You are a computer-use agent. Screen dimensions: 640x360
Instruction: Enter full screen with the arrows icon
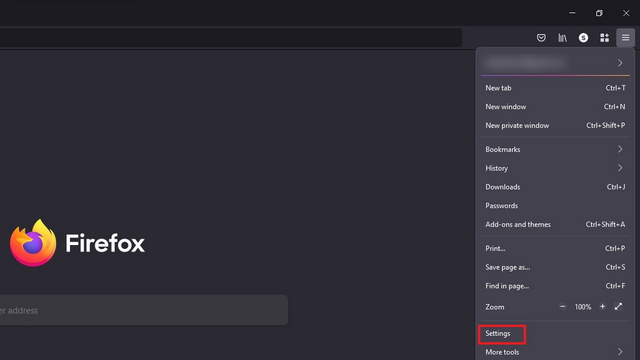point(618,307)
